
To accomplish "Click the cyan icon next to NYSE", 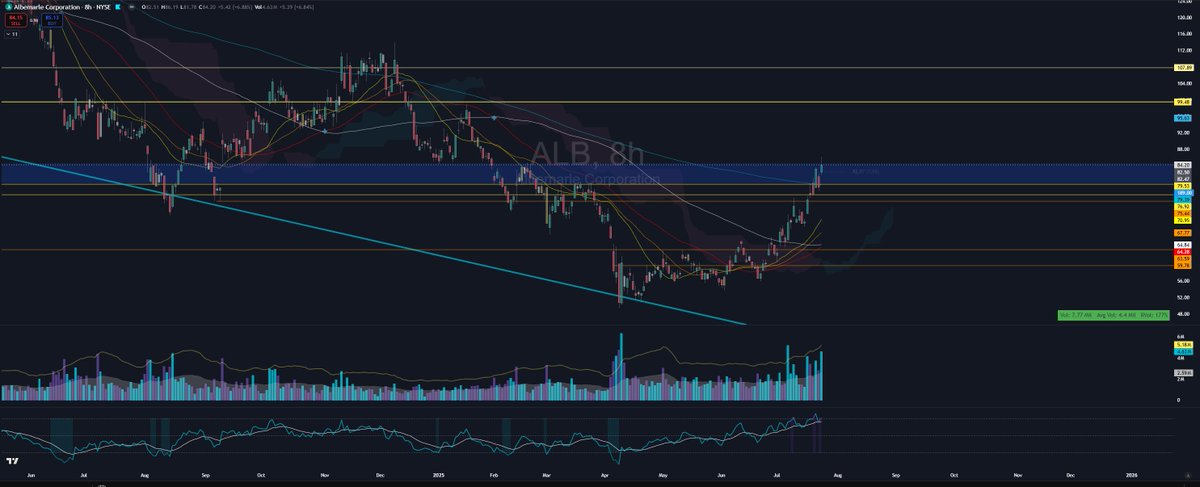I will pos(118,7).
